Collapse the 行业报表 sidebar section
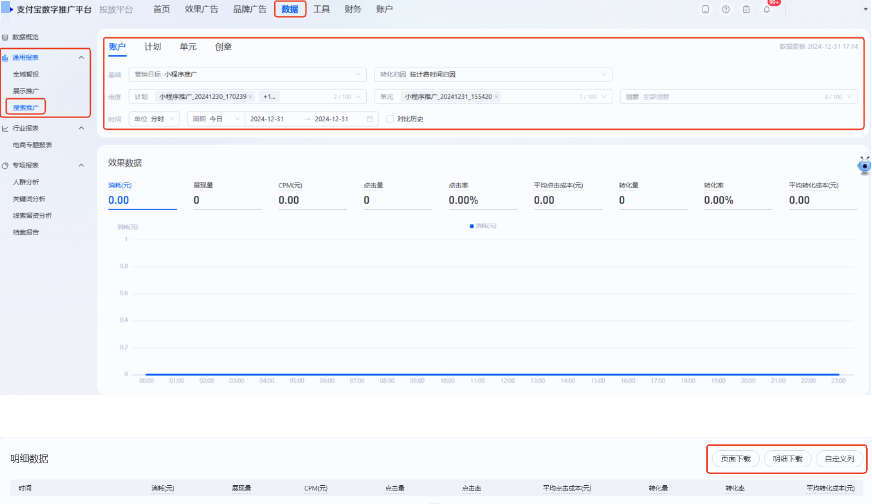The width and height of the screenshot is (872, 504). click(81, 129)
